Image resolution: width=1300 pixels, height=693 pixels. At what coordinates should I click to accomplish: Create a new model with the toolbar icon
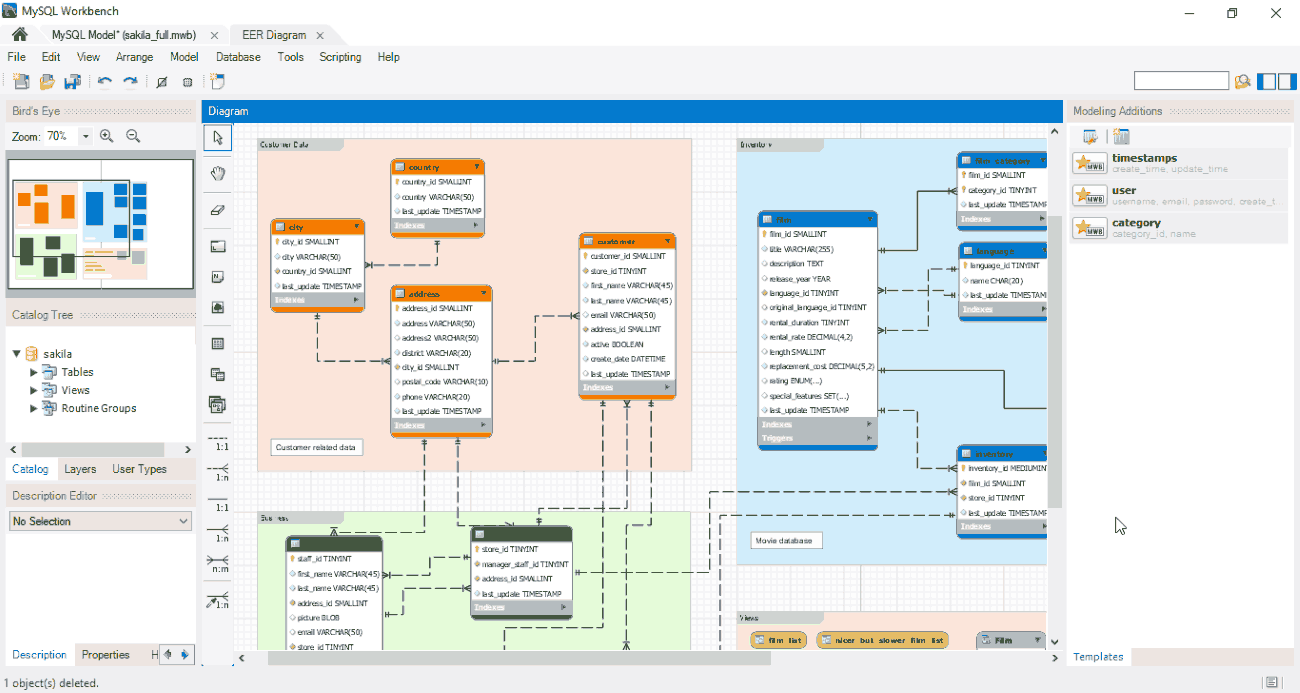point(21,82)
